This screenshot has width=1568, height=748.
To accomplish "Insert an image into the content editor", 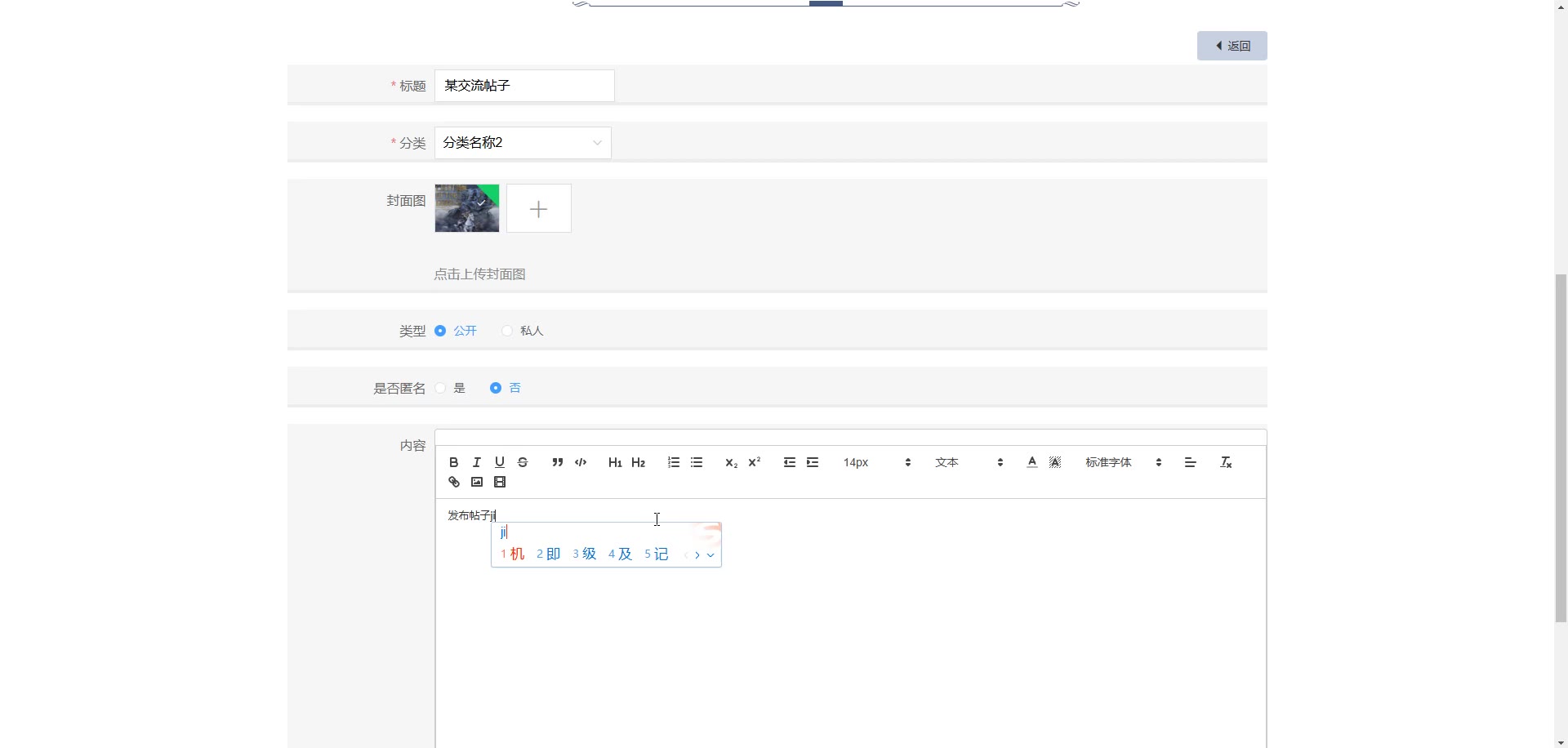I will pyautogui.click(x=477, y=482).
